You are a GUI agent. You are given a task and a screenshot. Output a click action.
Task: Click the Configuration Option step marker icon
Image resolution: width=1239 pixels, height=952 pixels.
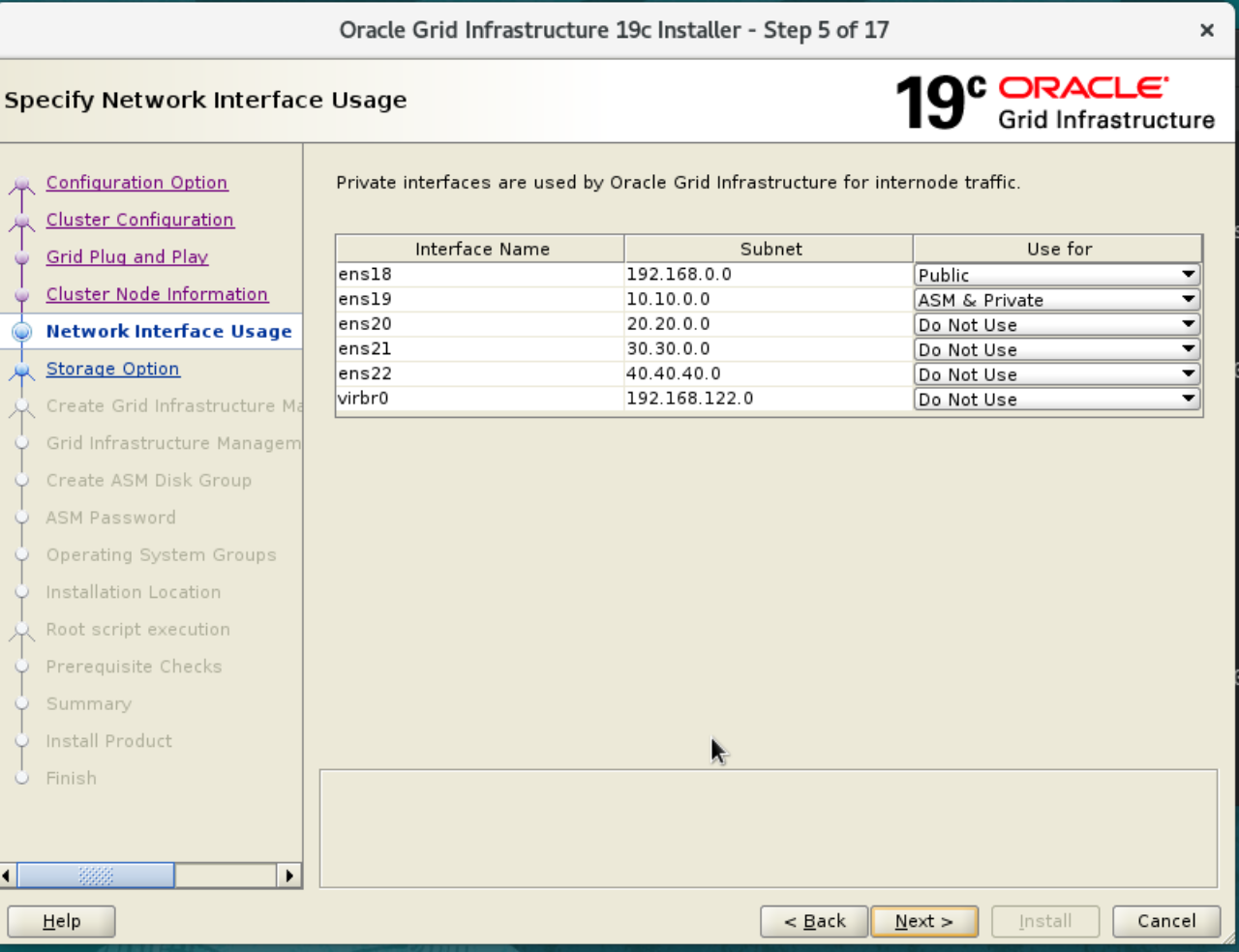[x=21, y=186]
